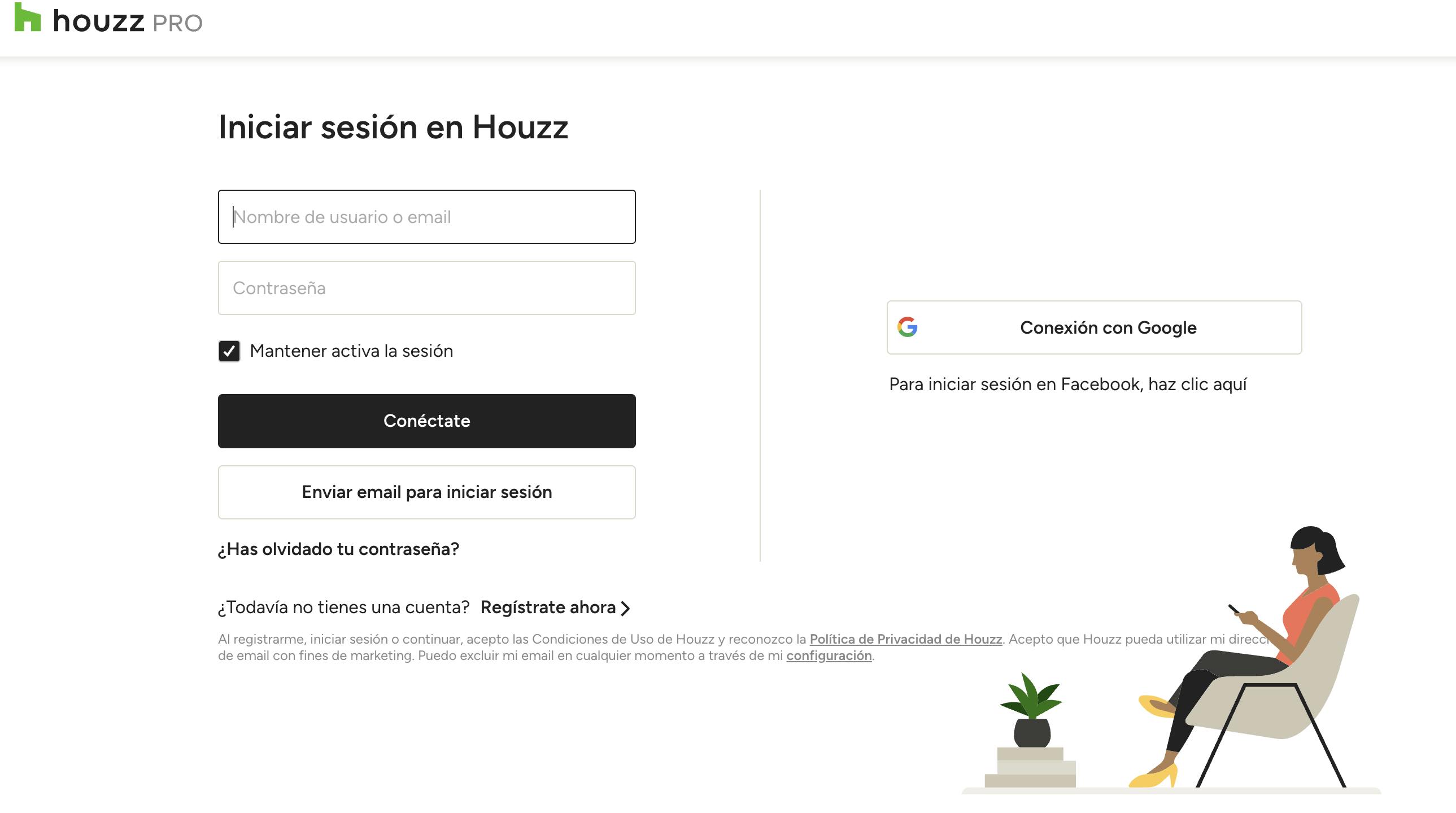
Task: Sign in using the Conexión con Google label
Action: tap(1108, 327)
